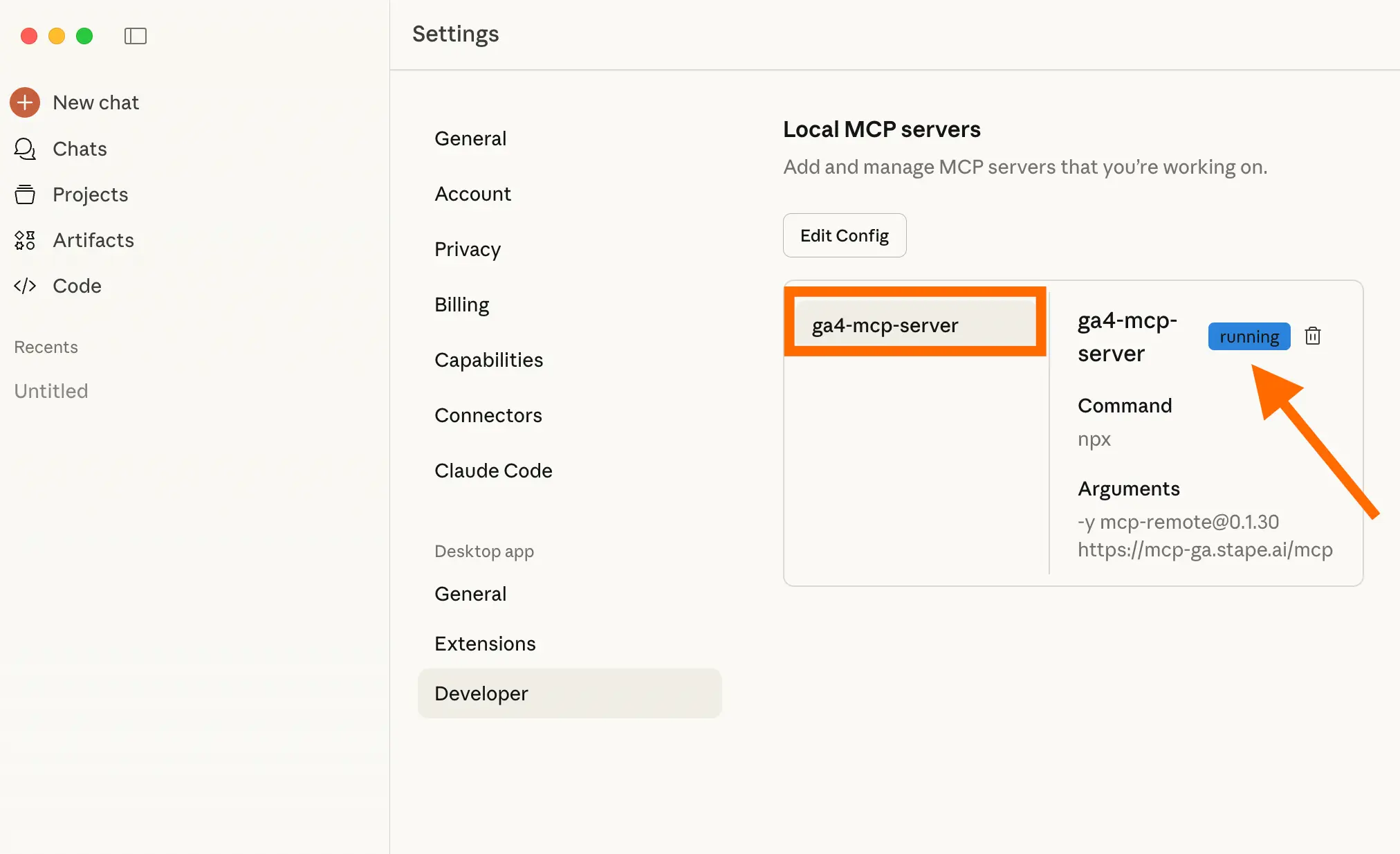Viewport: 1400px width, 854px height.
Task: Open Claude Code settings section
Action: 493,471
